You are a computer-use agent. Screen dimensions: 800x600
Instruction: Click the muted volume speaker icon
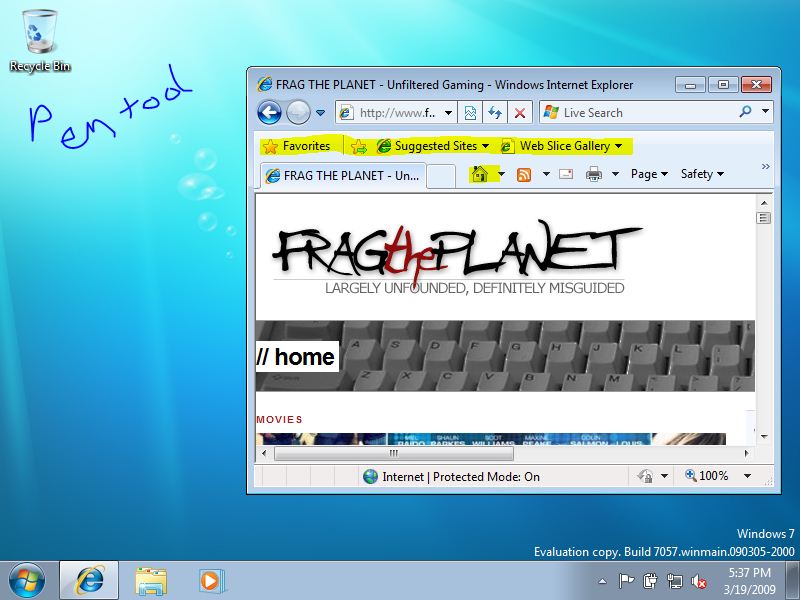click(x=698, y=581)
